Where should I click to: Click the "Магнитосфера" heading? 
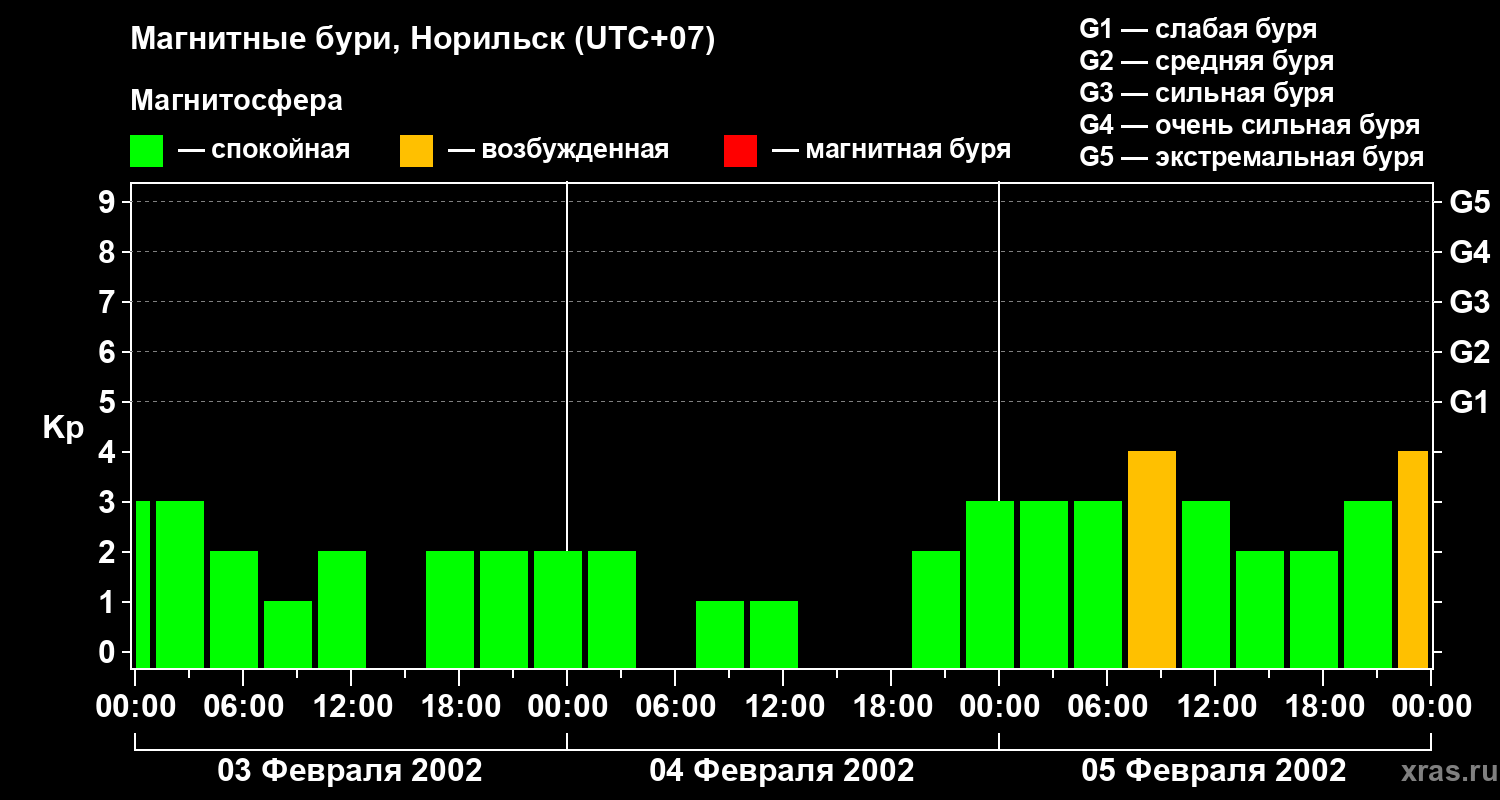[x=237, y=101]
